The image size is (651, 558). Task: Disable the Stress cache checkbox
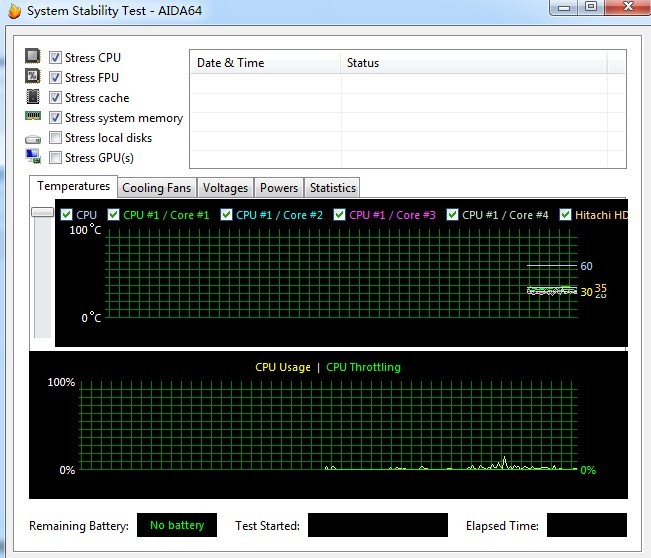point(55,98)
